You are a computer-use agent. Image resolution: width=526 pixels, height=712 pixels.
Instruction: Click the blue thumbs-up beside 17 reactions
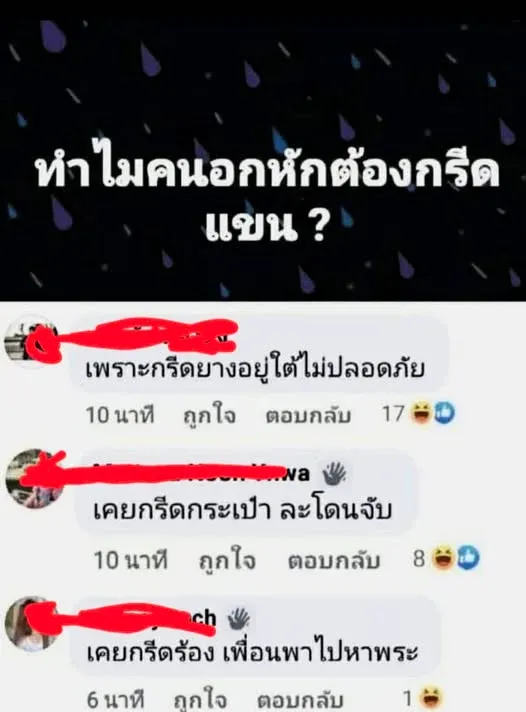tap(444, 413)
